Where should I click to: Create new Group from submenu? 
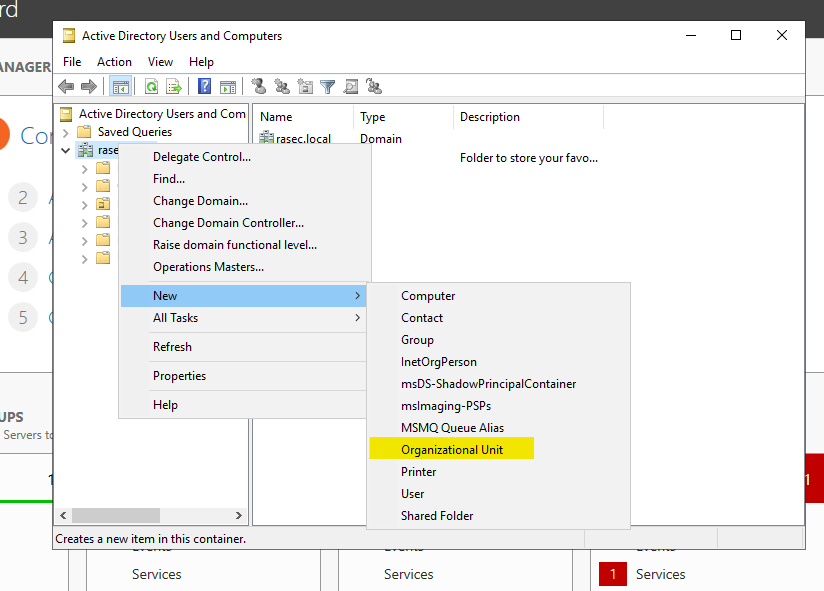[498, 340]
